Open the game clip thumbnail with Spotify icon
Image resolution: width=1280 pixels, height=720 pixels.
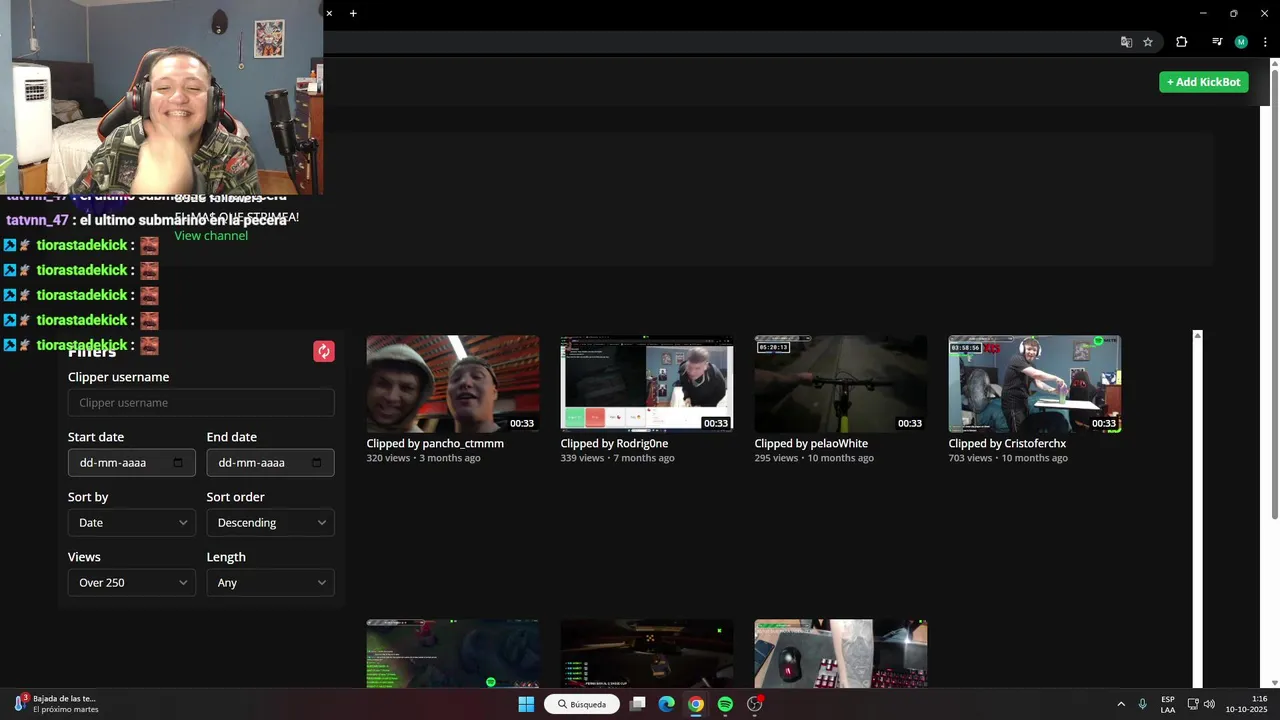[x=453, y=654]
